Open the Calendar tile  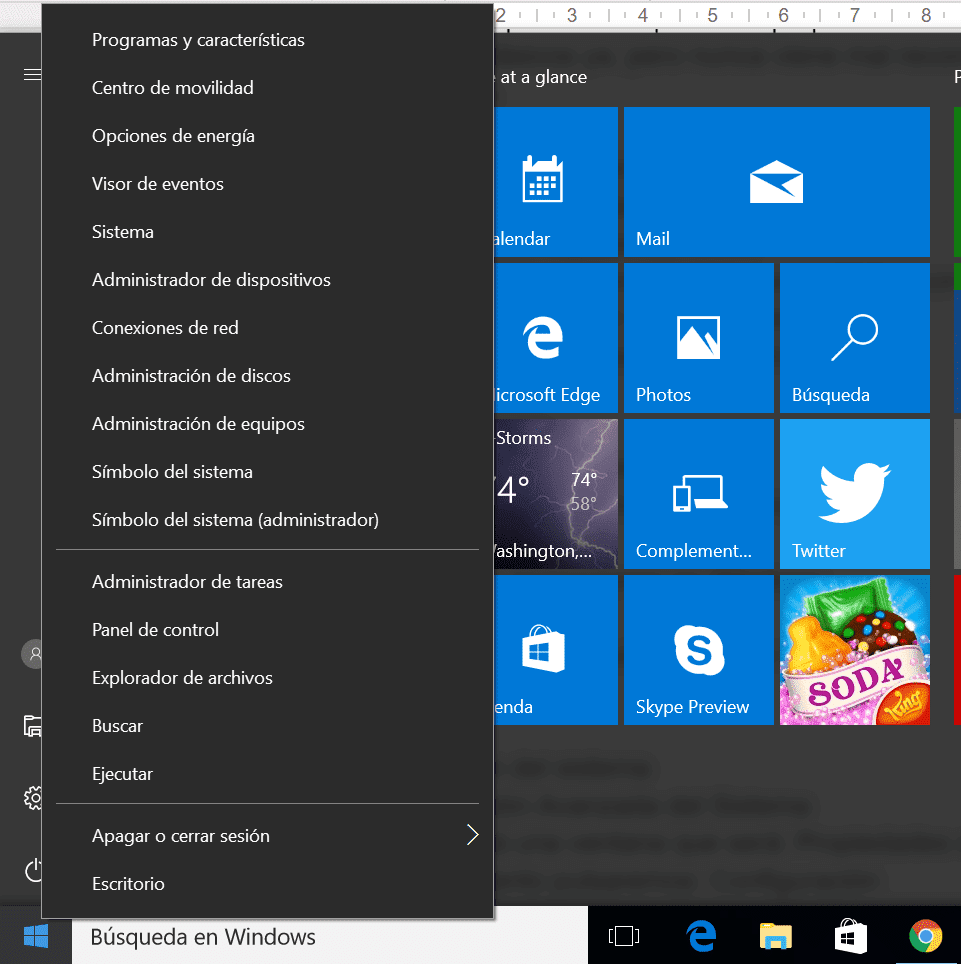click(555, 182)
